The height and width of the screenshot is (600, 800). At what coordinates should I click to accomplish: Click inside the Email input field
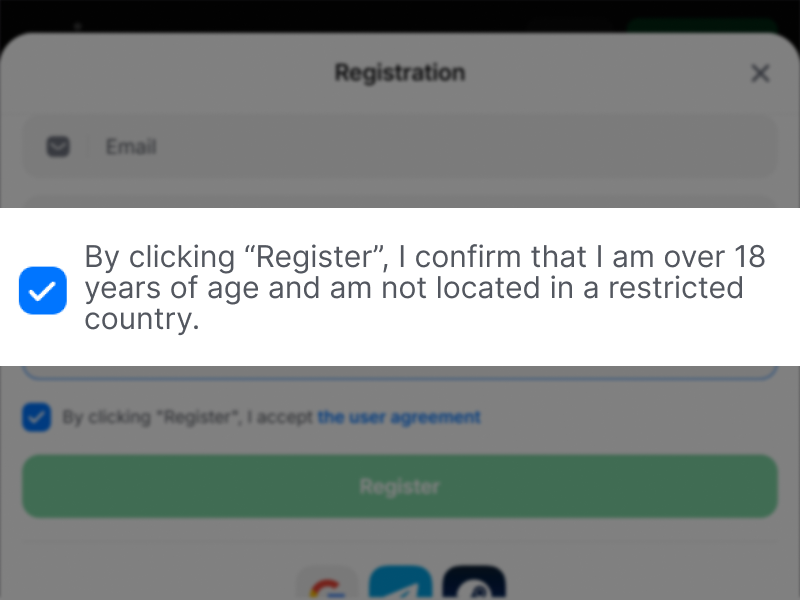[400, 146]
